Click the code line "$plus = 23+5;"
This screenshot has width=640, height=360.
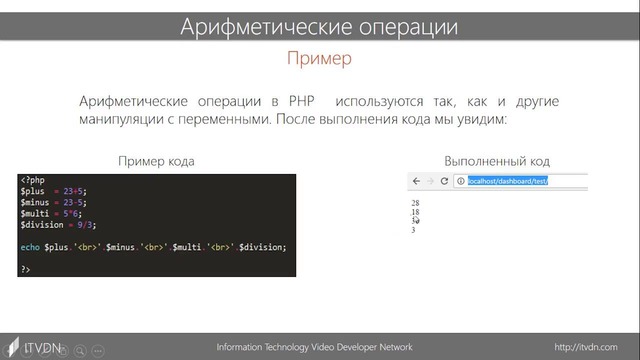pyautogui.click(x=53, y=191)
